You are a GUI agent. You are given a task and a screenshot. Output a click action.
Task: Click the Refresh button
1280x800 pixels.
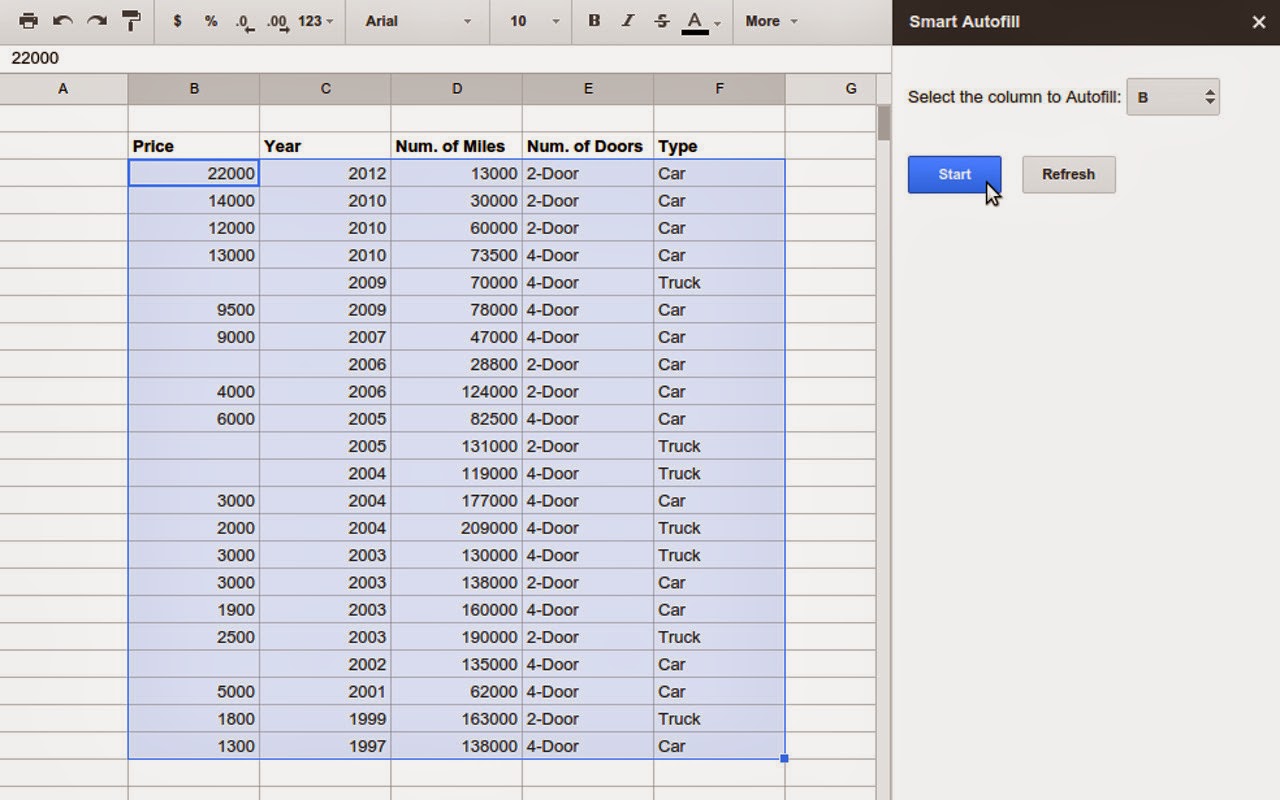[x=1068, y=174]
